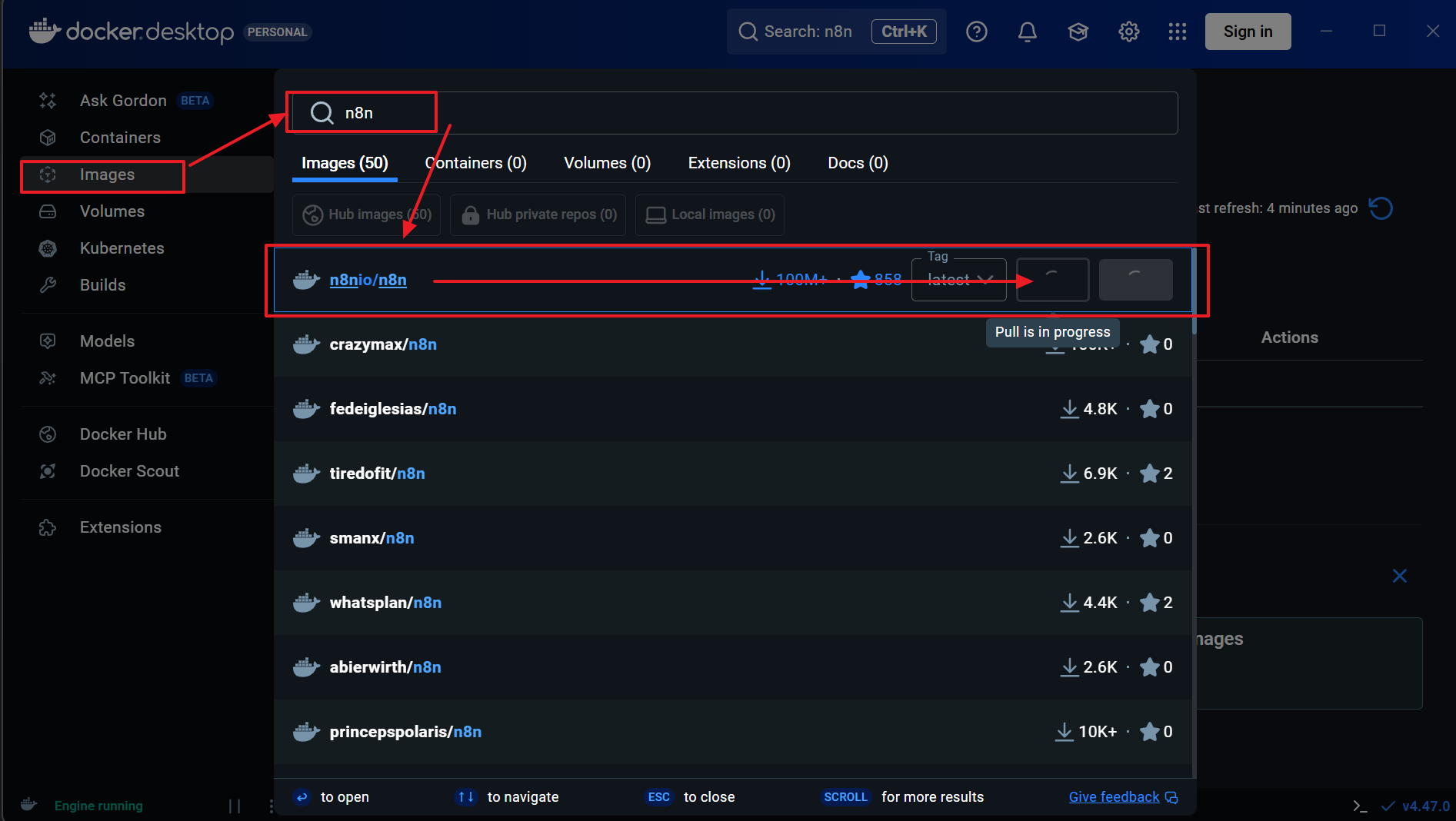1456x821 pixels.
Task: Open the crazymax/n8n image result
Action: pos(383,344)
